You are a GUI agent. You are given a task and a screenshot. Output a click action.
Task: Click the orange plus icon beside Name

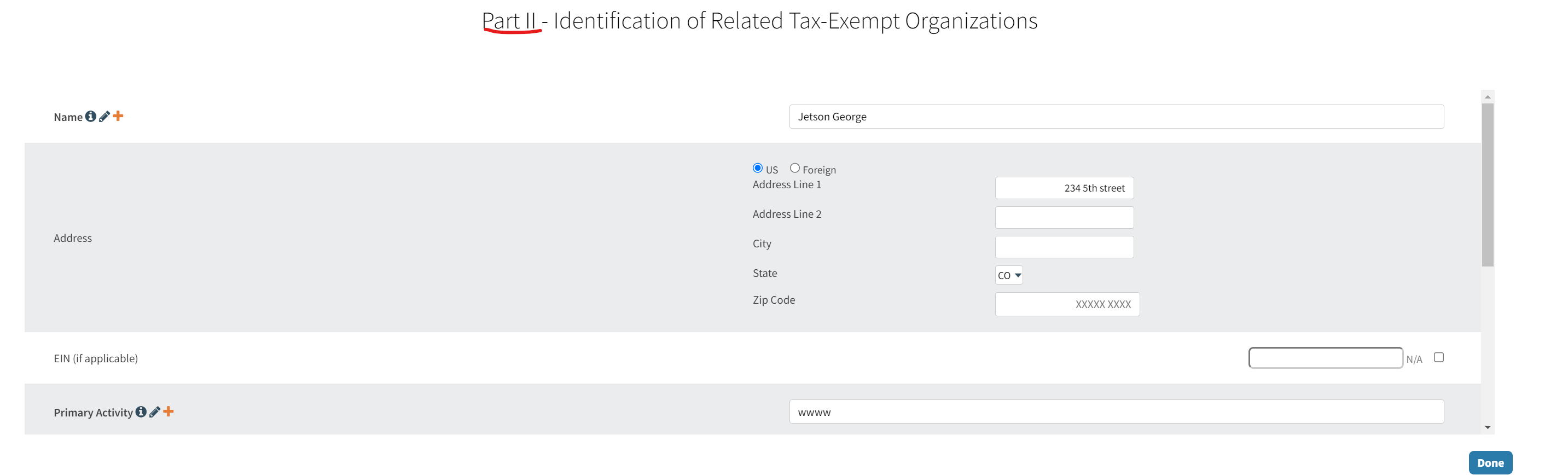tap(118, 115)
